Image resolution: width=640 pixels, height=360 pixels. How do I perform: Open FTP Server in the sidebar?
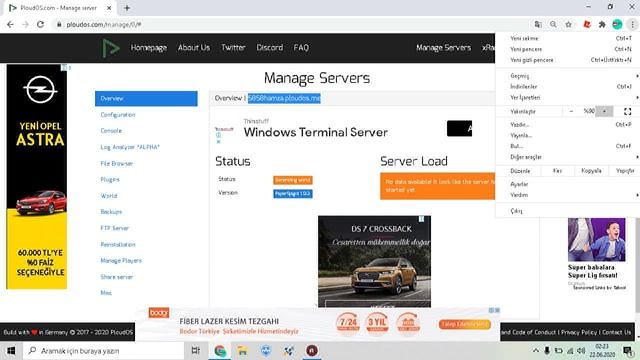[114, 228]
